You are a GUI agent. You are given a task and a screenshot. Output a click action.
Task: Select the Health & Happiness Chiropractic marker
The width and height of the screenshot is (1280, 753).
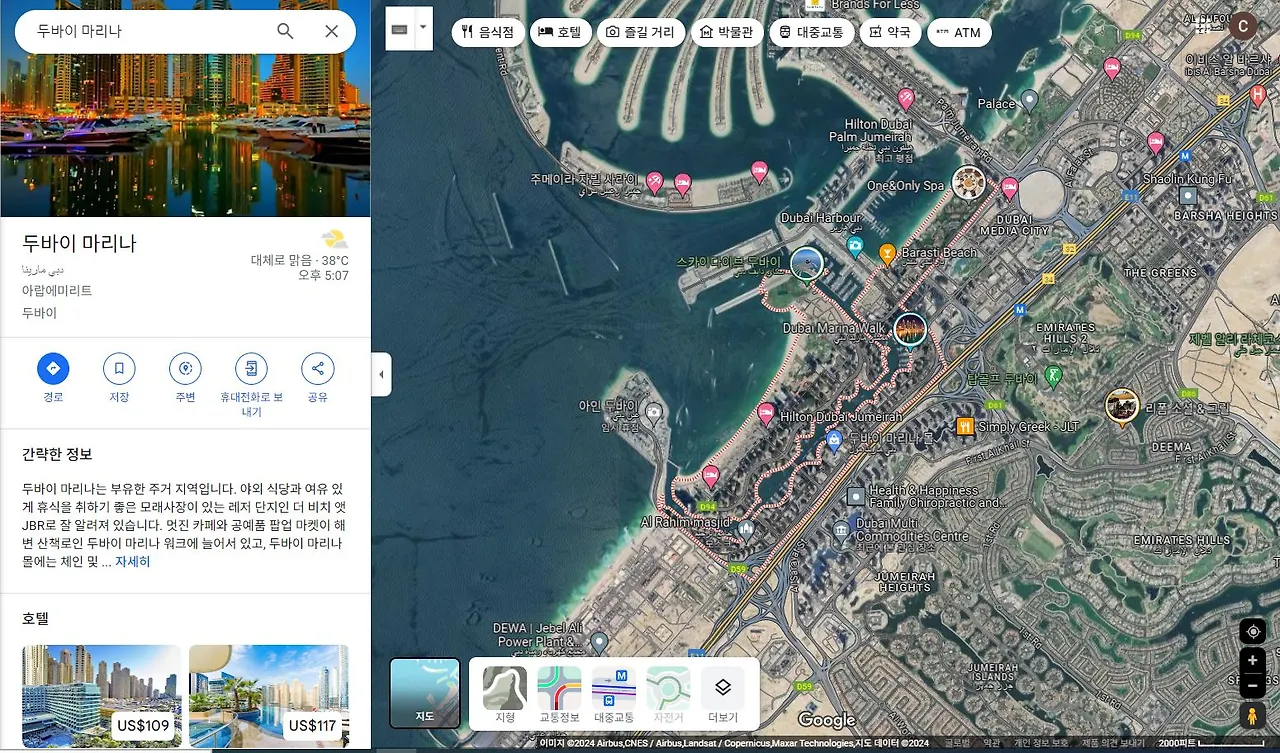[x=856, y=496]
